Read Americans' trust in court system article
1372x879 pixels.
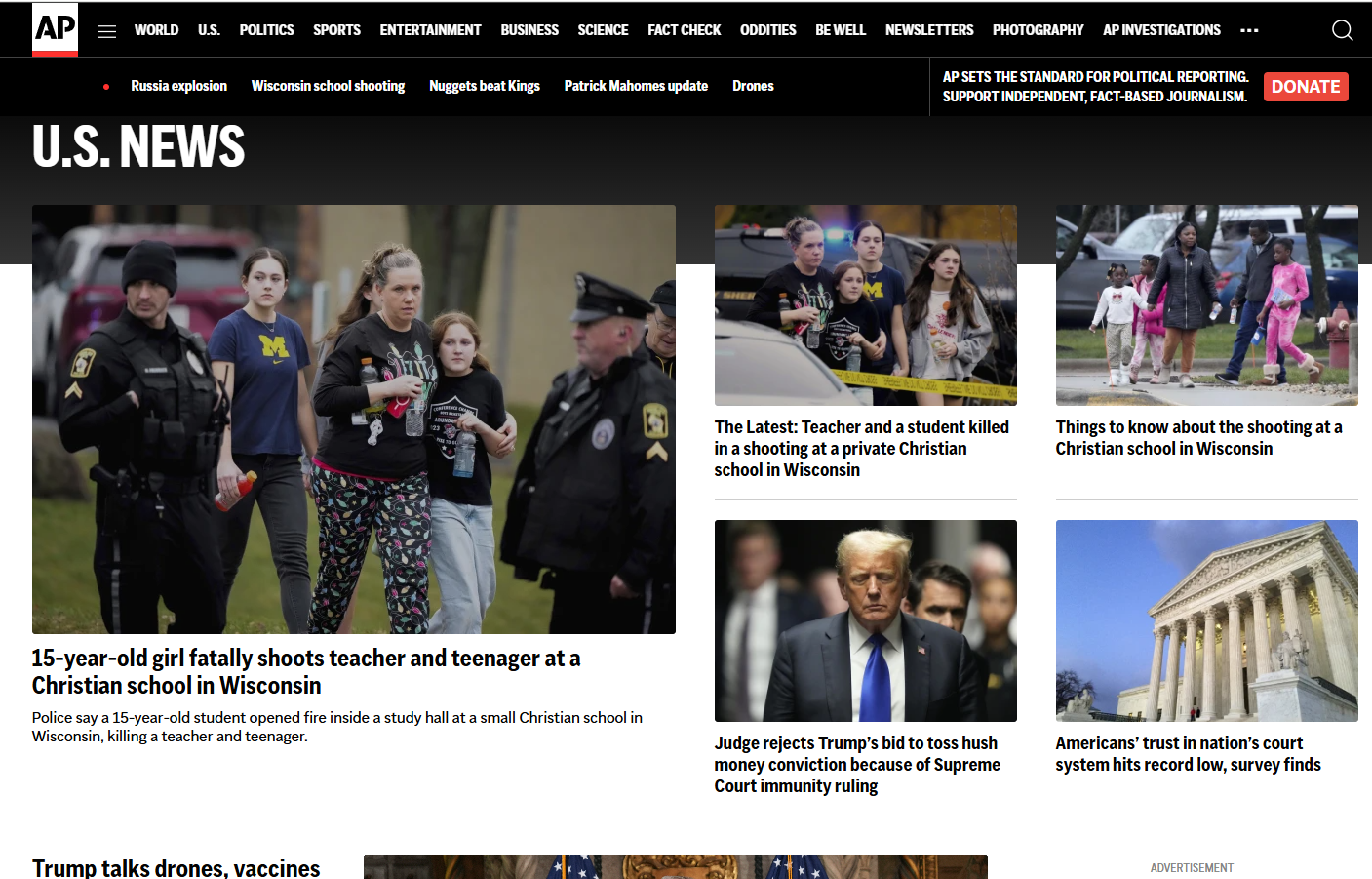coord(1188,754)
